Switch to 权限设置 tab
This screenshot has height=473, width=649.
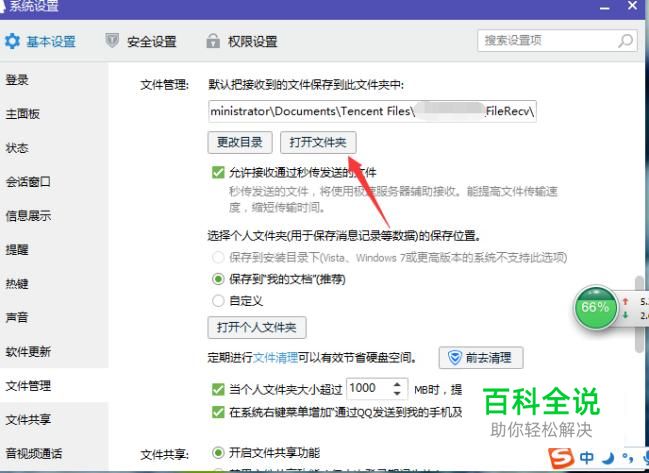[242, 41]
